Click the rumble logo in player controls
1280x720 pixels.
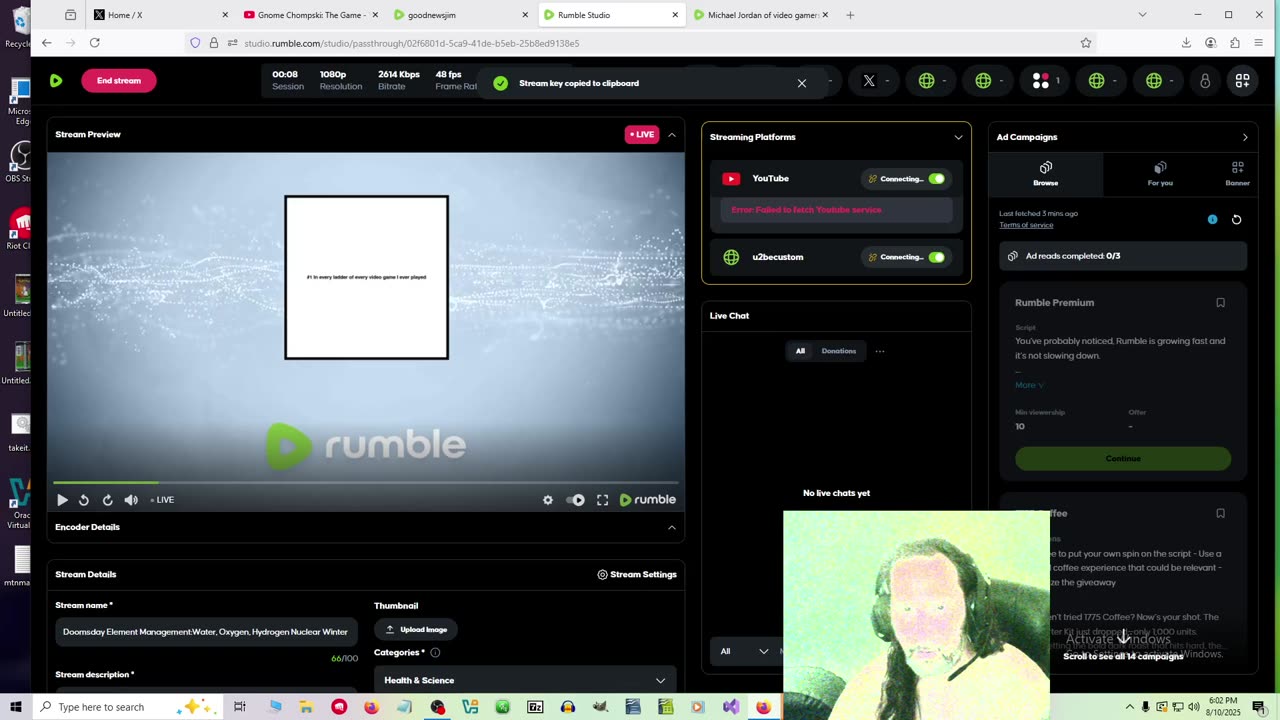(x=648, y=500)
